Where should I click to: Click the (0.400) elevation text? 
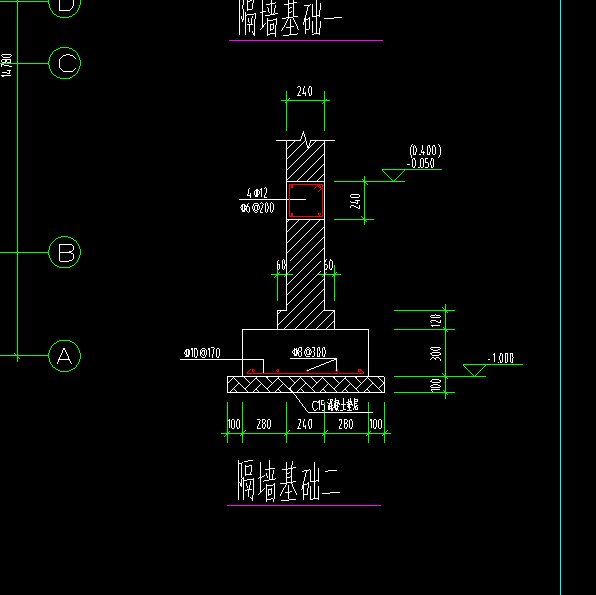[425, 151]
